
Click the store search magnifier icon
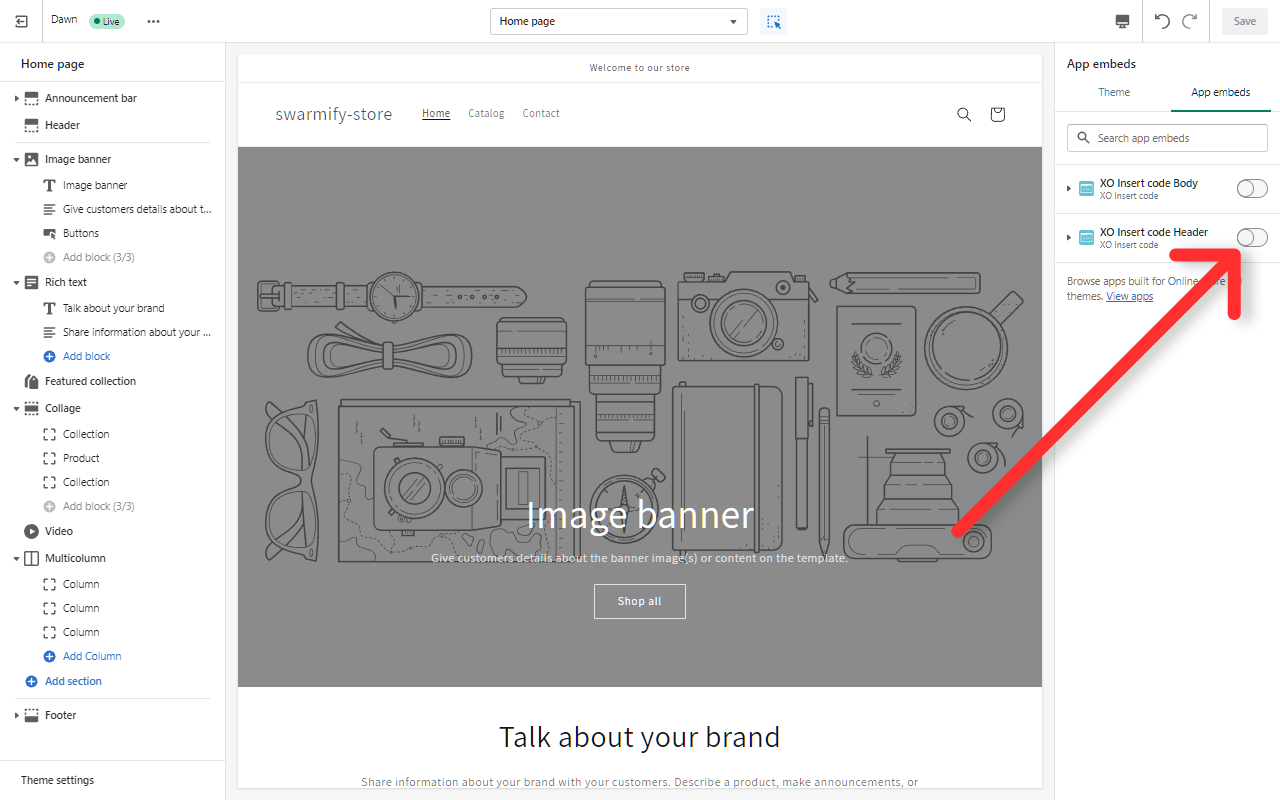click(964, 114)
